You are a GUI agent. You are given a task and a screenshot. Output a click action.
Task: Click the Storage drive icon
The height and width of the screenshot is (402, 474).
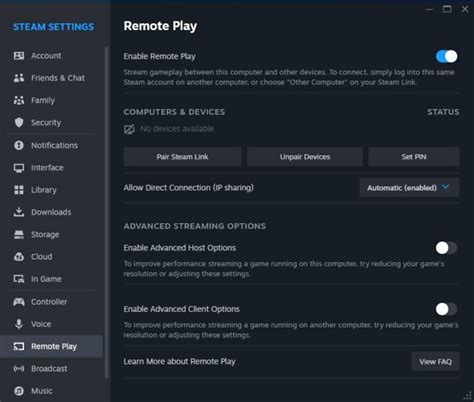coord(19,235)
